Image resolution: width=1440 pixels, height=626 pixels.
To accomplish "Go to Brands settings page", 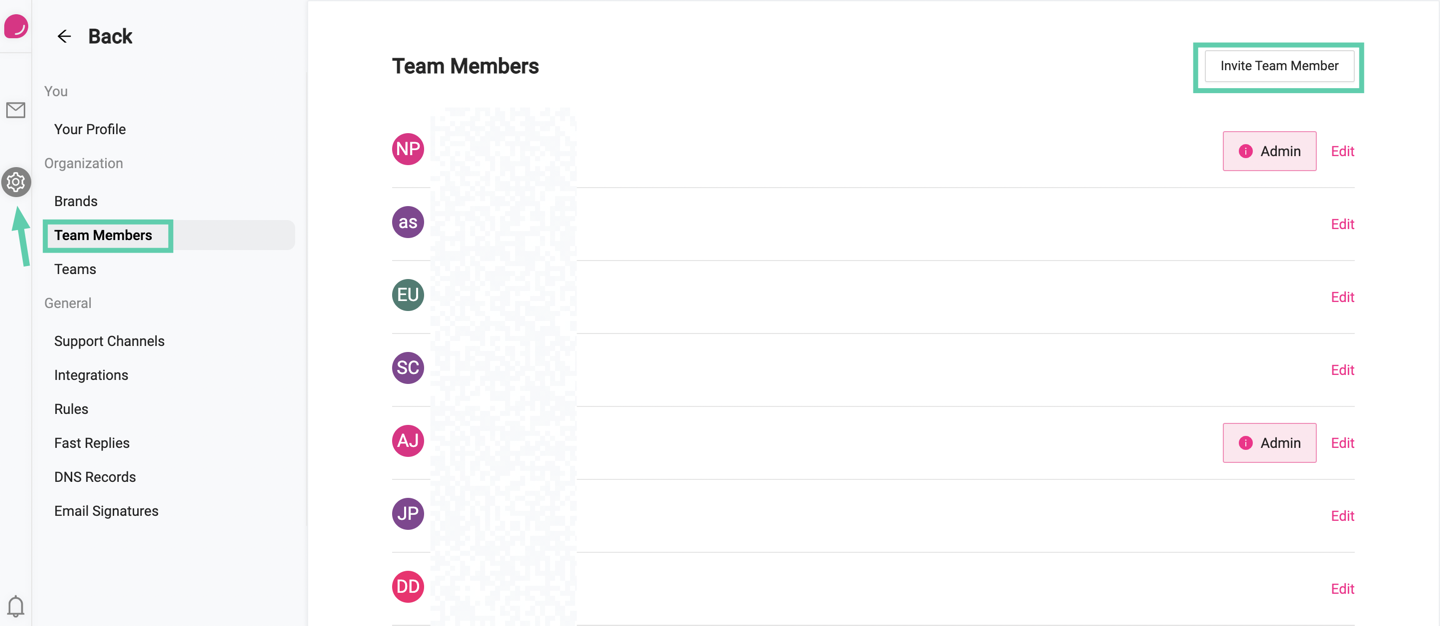I will pos(76,201).
